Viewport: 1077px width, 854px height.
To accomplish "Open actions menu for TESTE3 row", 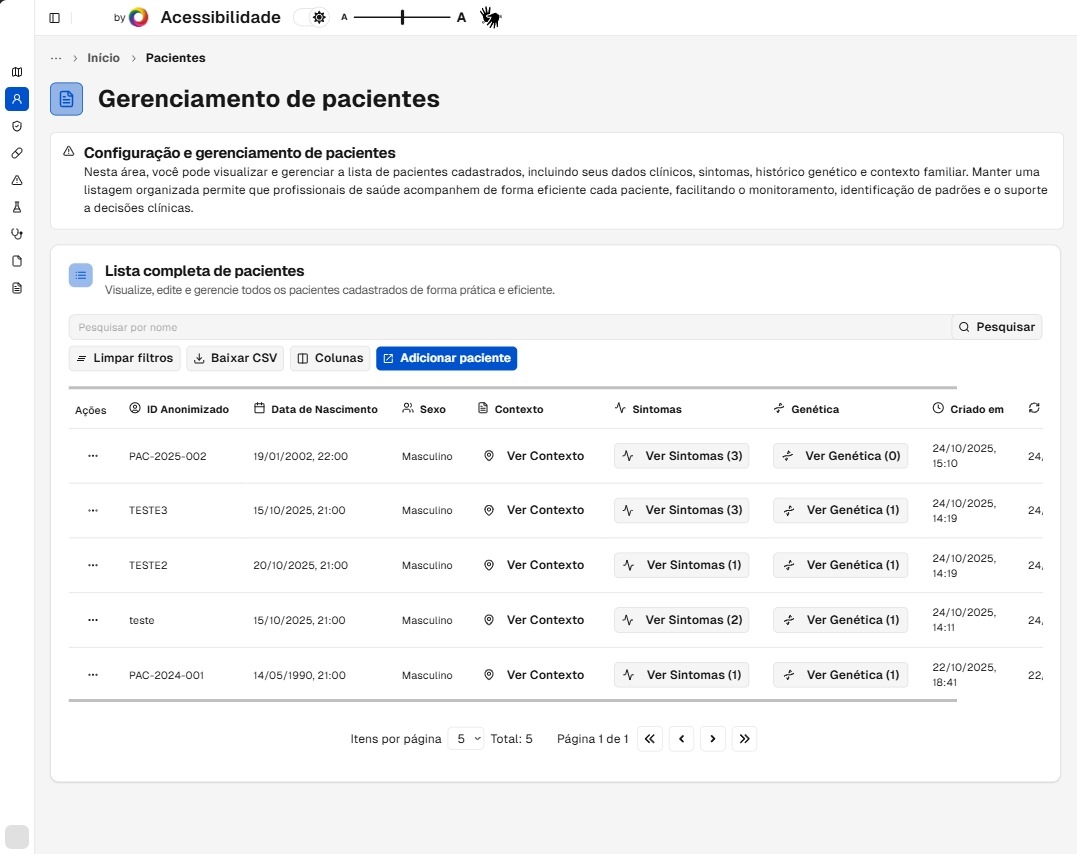I will coord(93,510).
